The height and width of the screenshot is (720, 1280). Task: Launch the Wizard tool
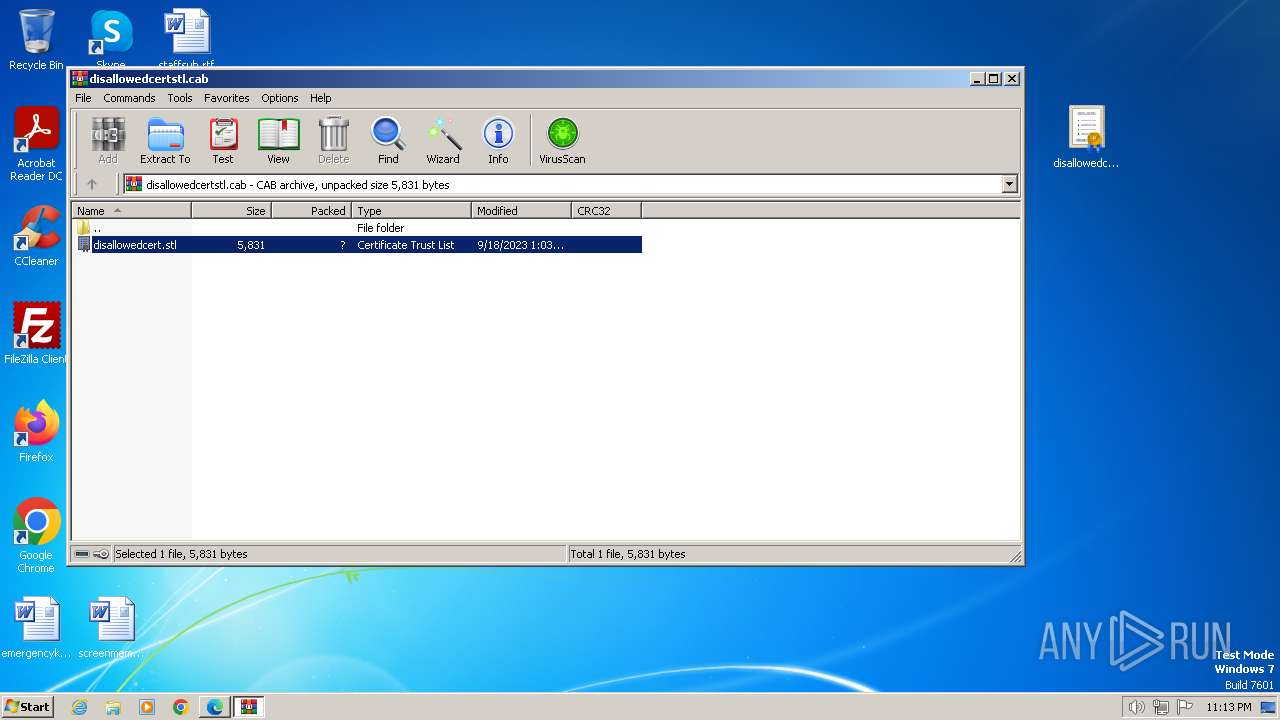(443, 141)
